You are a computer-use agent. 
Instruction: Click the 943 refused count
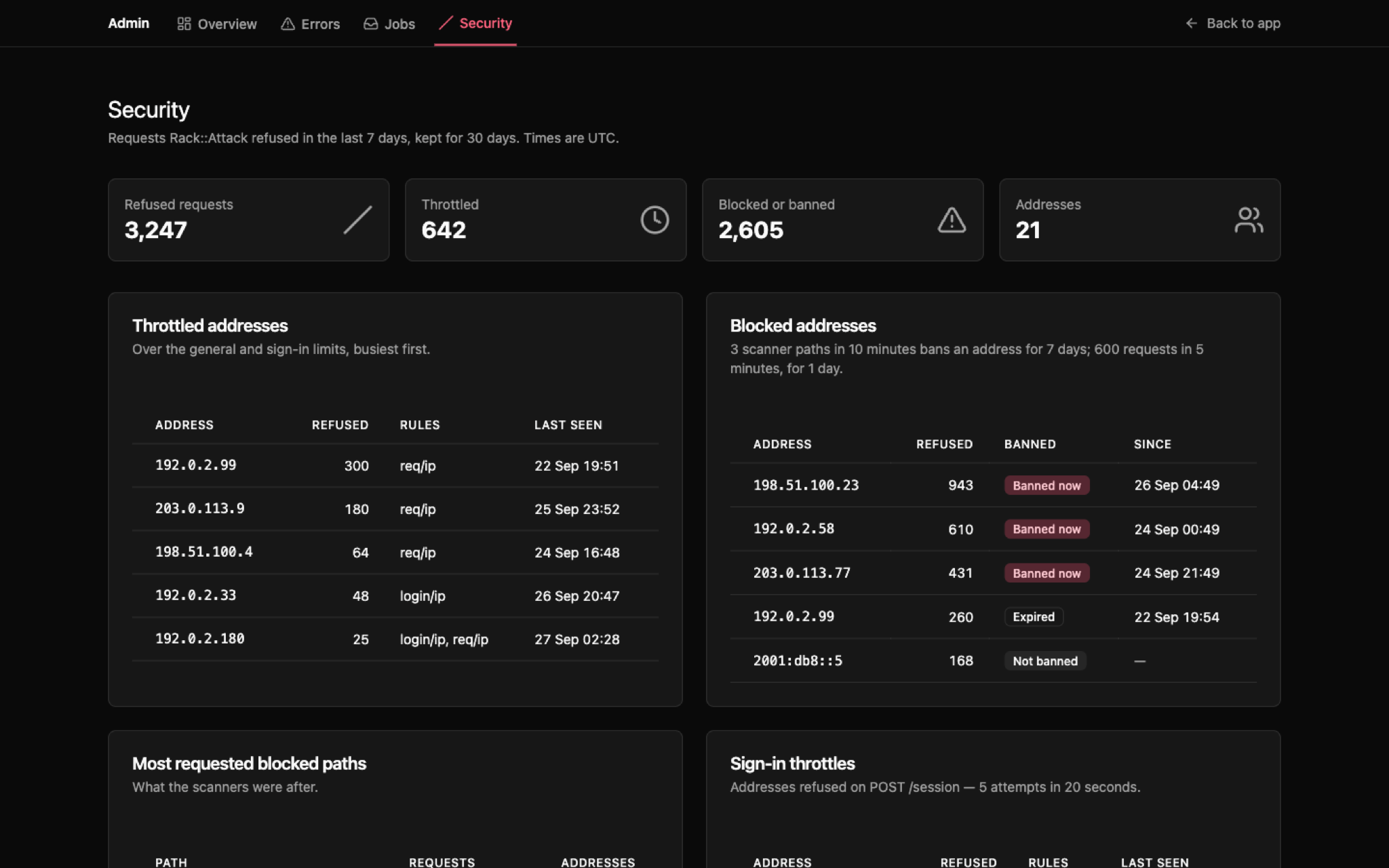coord(960,486)
